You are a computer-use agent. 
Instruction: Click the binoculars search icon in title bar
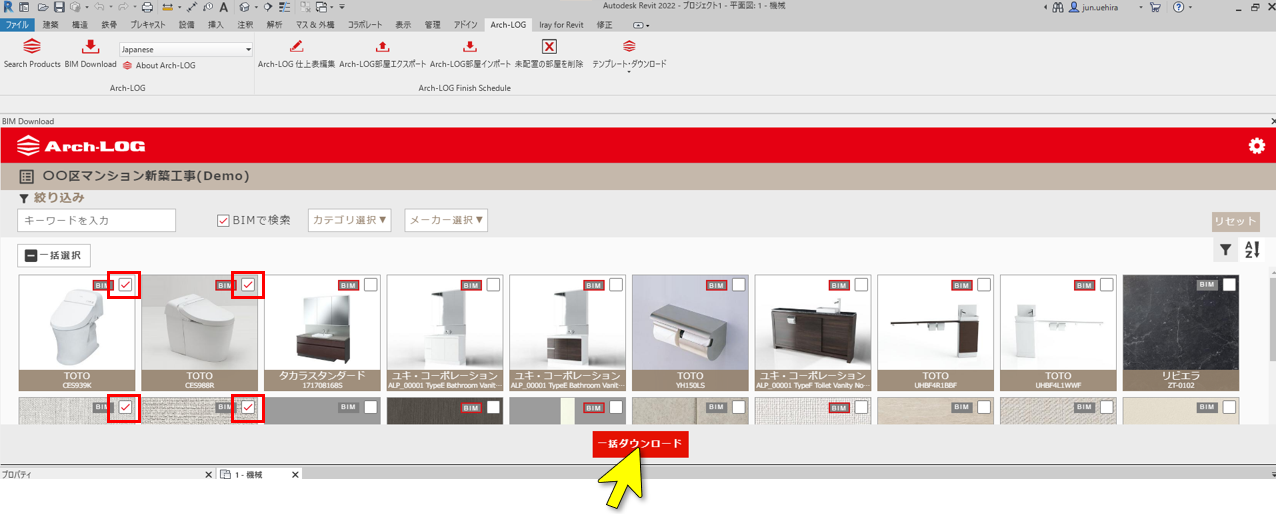coord(1057,7)
